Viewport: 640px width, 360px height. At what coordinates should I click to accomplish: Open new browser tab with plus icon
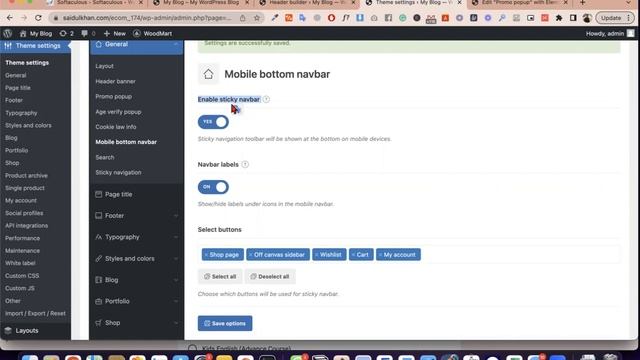582,3
